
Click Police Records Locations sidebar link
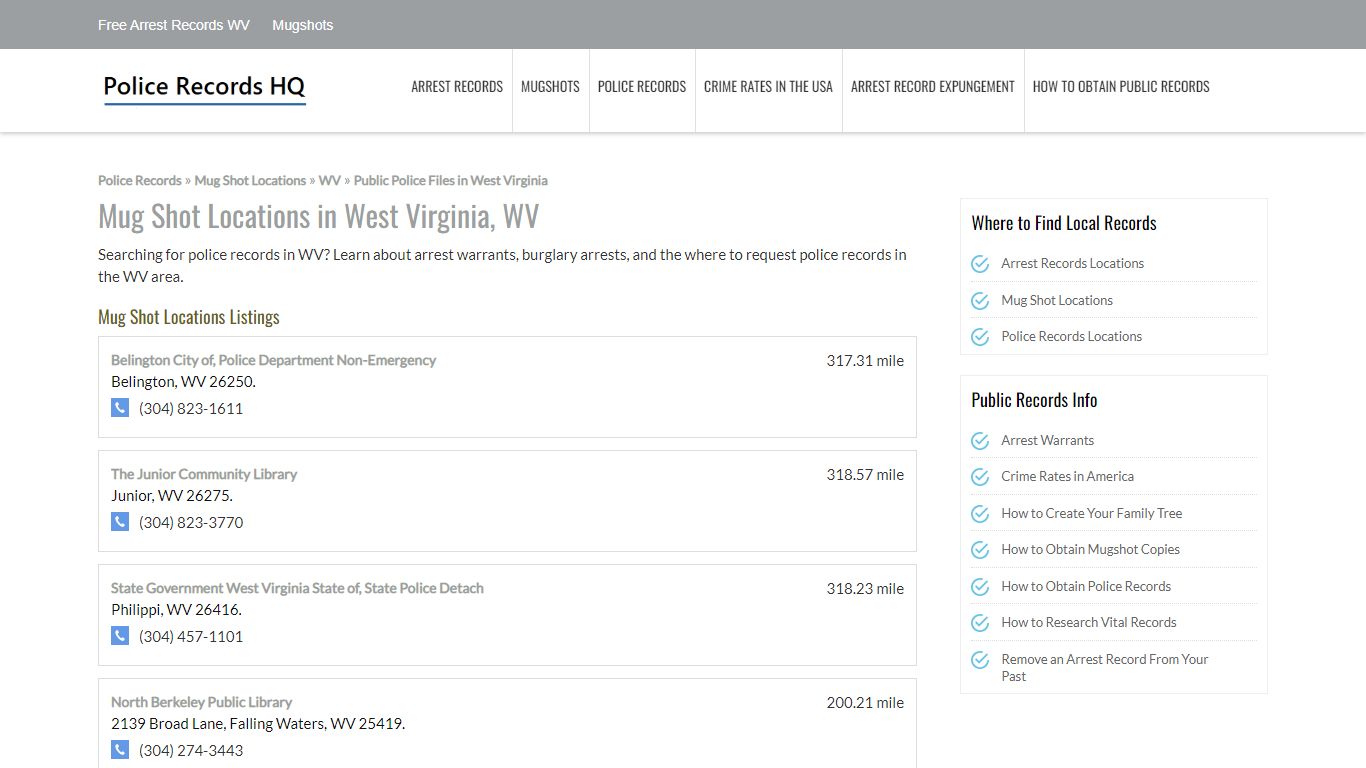pos(1072,337)
